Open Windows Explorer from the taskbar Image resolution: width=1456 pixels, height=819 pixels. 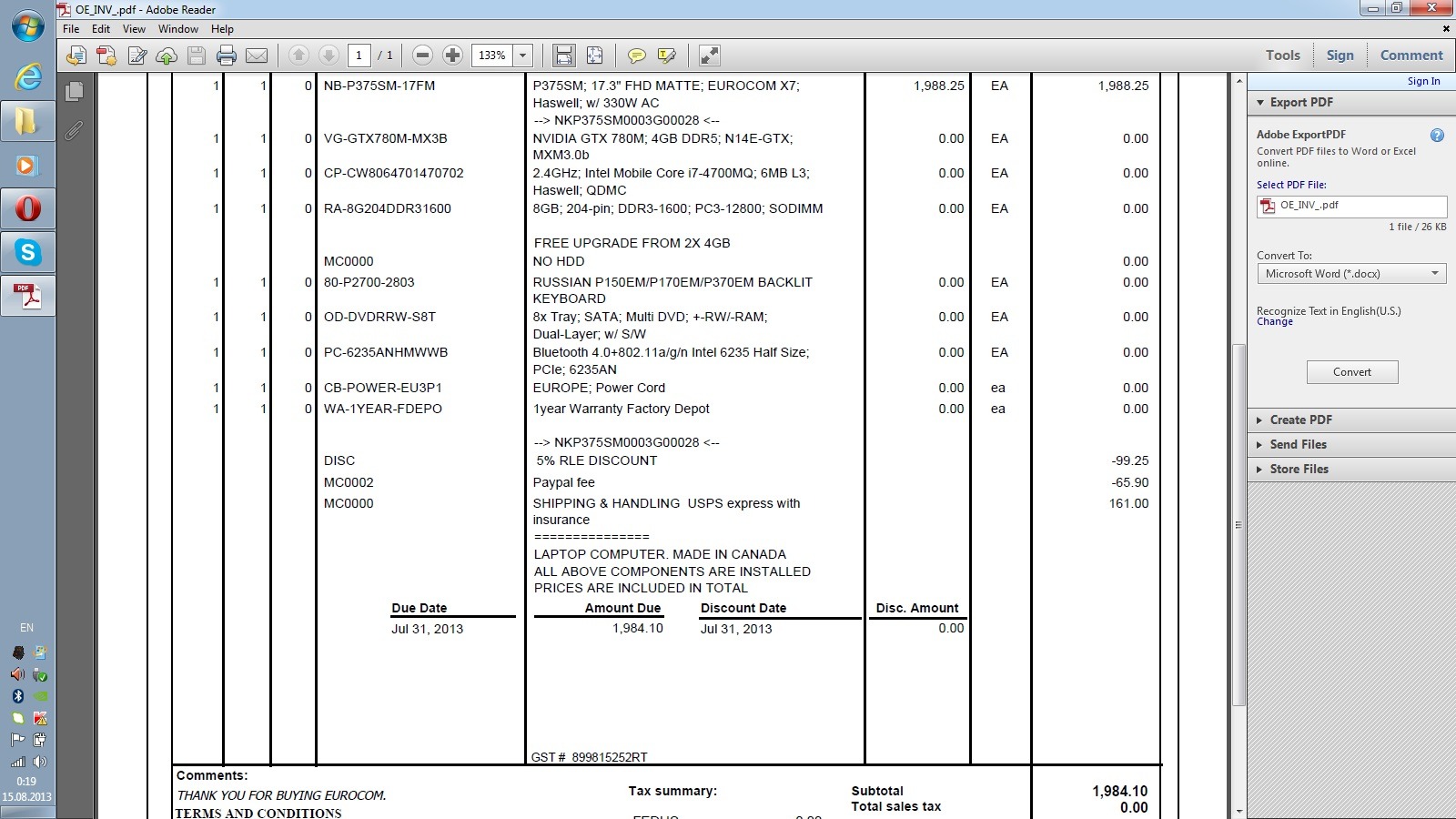27,121
